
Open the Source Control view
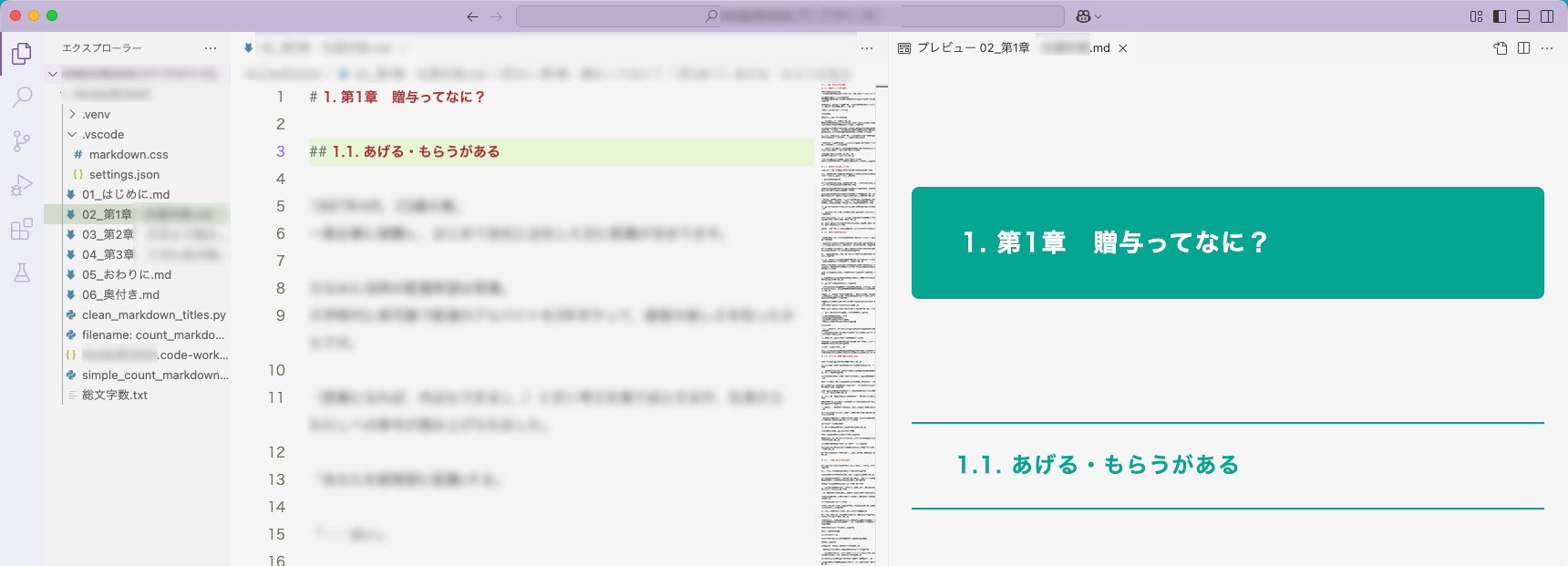(22, 140)
